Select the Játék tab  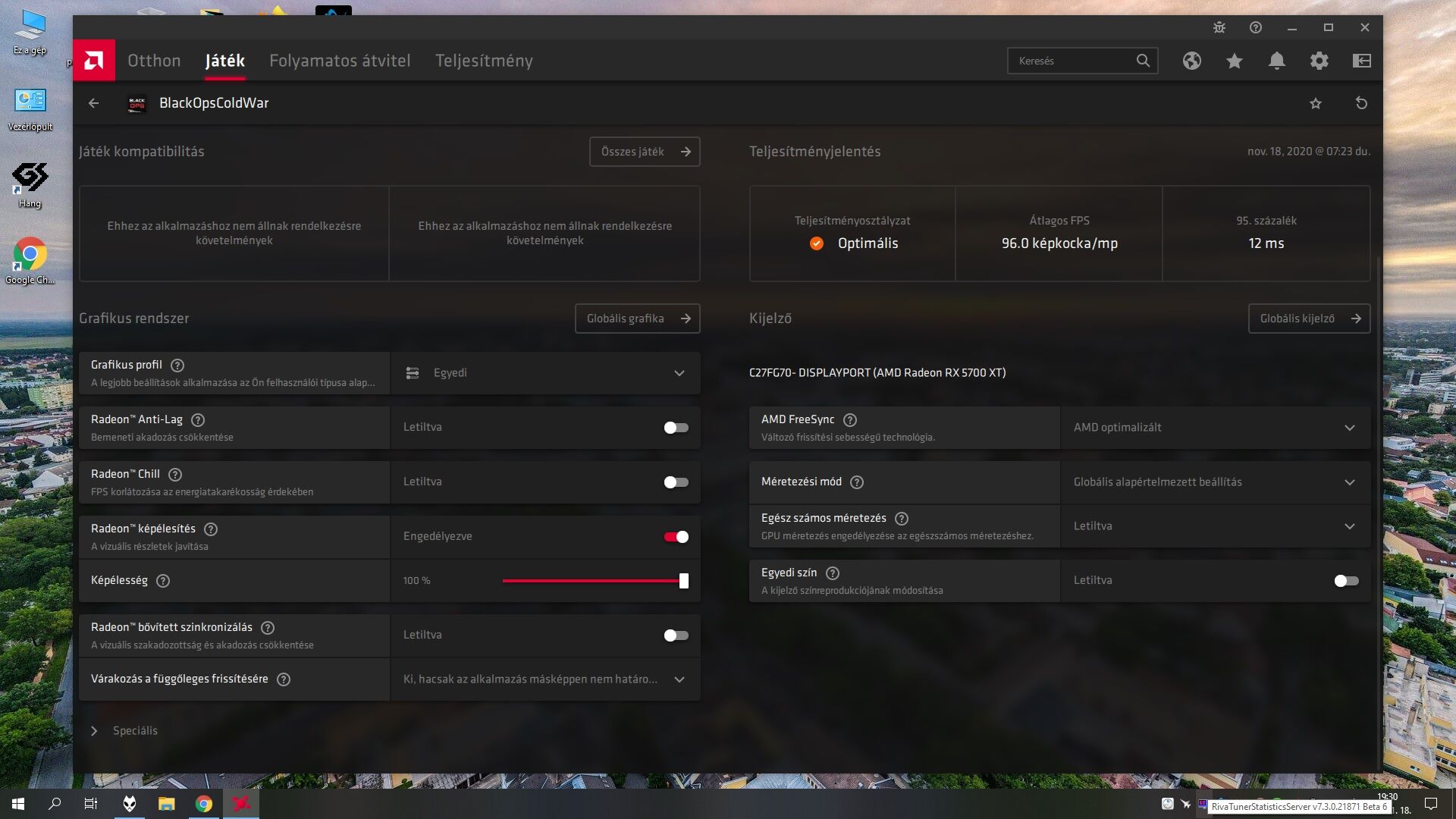225,61
